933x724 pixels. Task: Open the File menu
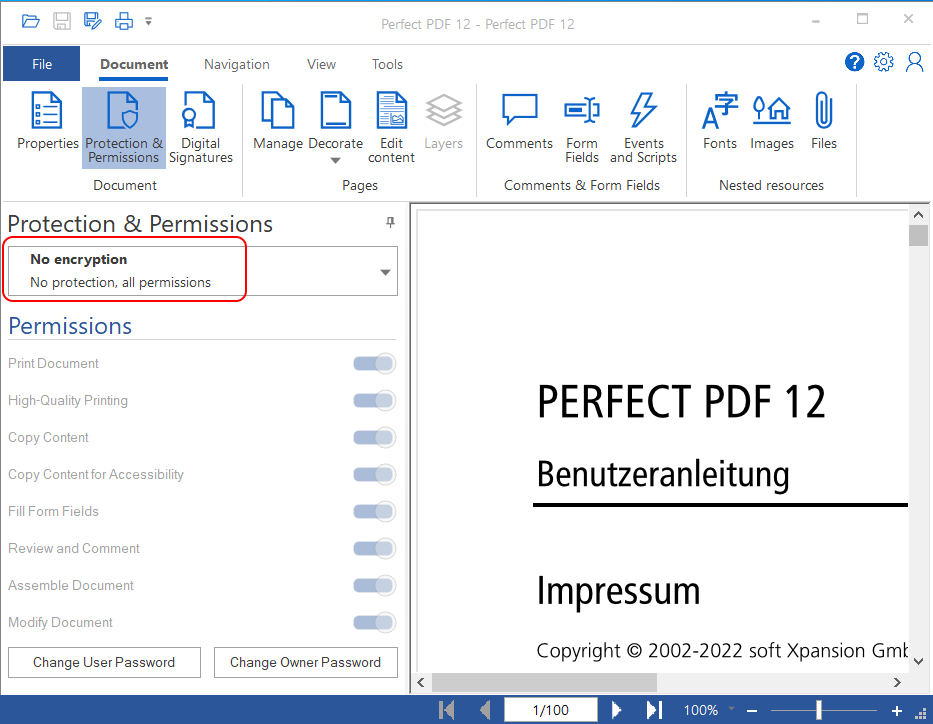click(x=41, y=64)
